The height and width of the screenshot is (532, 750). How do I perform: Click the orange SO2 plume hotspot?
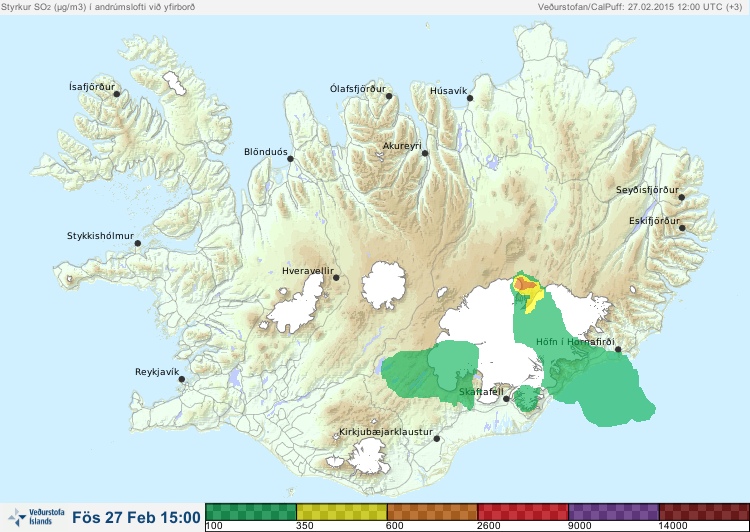pyautogui.click(x=526, y=284)
